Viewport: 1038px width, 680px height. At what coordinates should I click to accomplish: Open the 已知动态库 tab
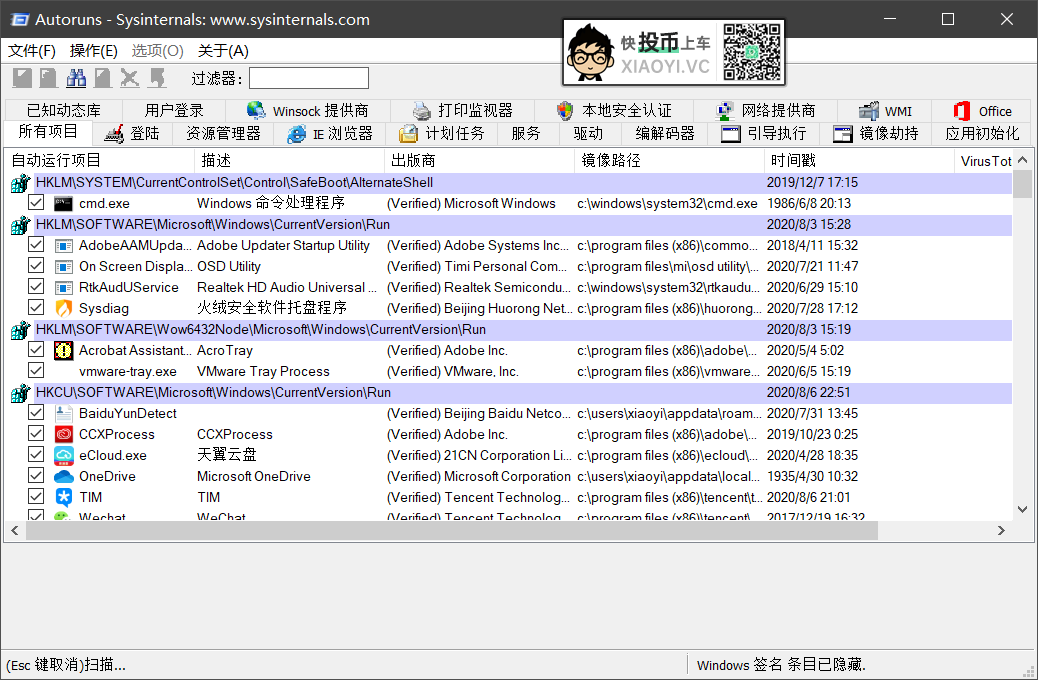coord(64,111)
